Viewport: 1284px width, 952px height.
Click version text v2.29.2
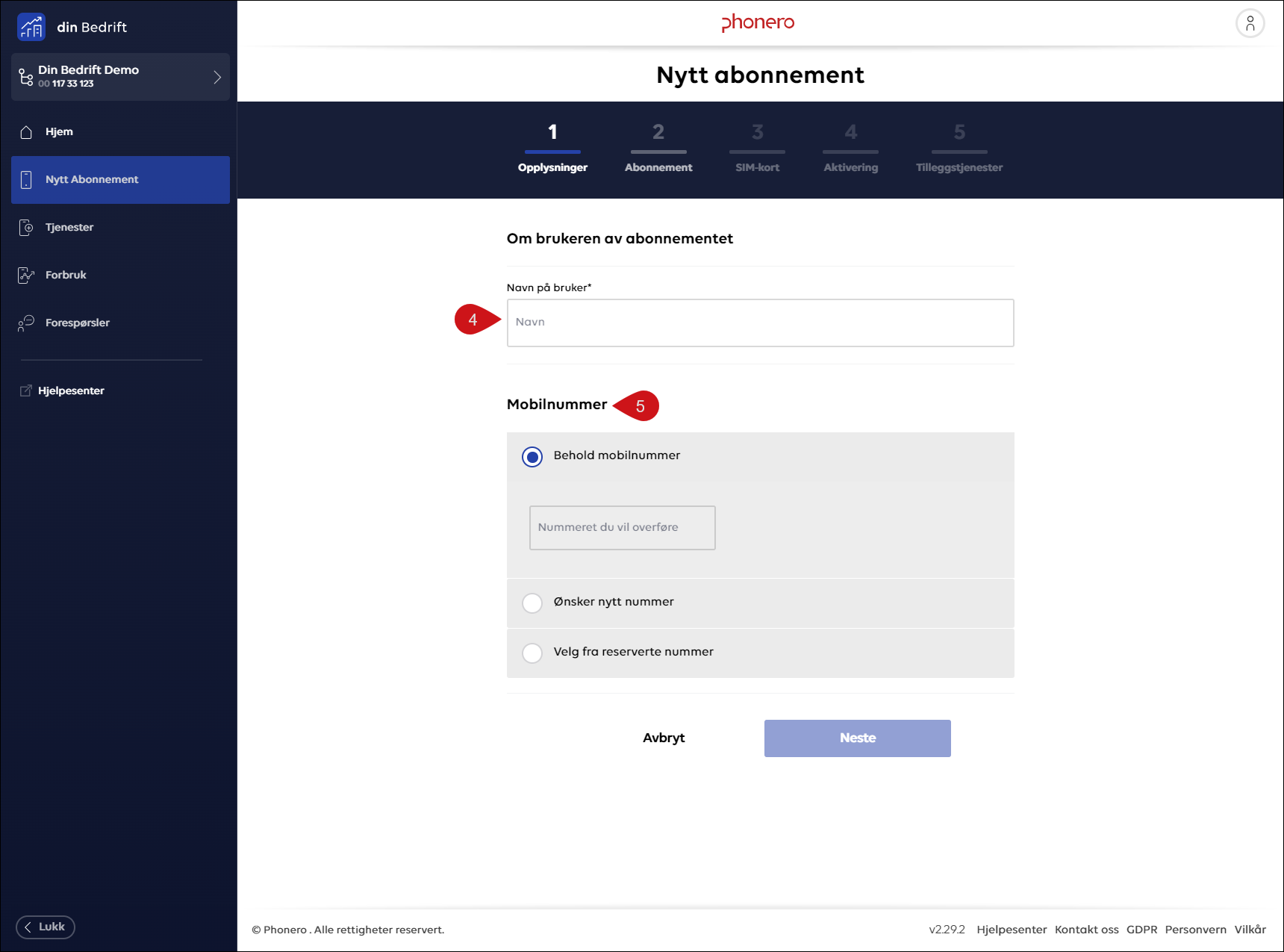(947, 930)
